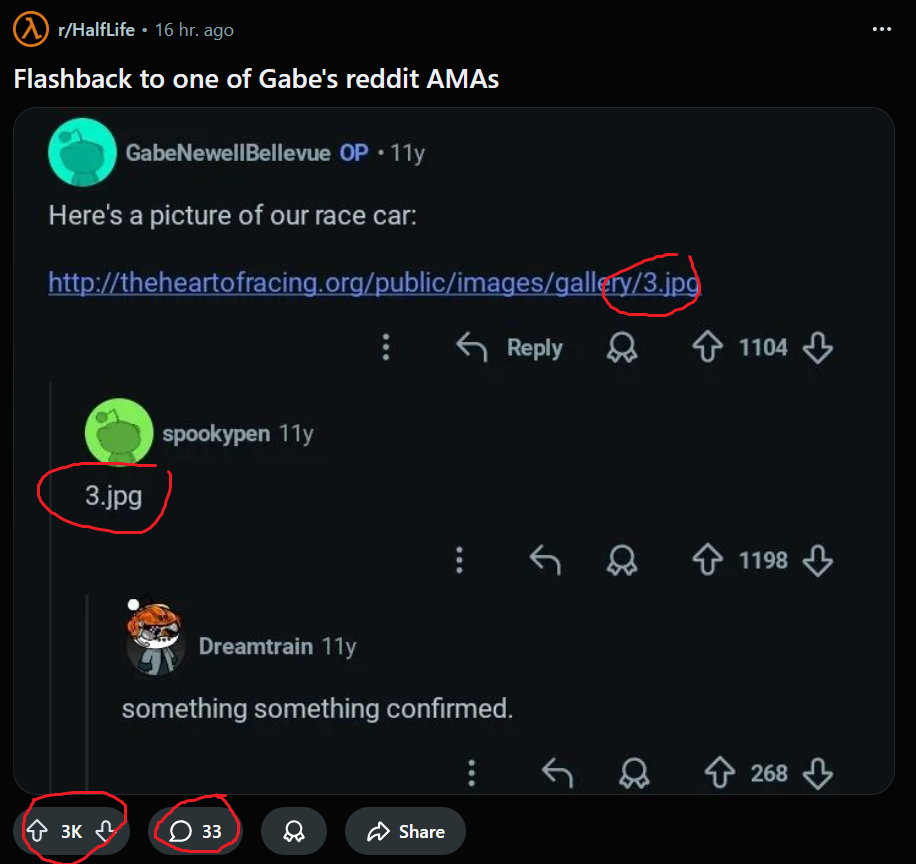Give an award to the post

coord(294,831)
